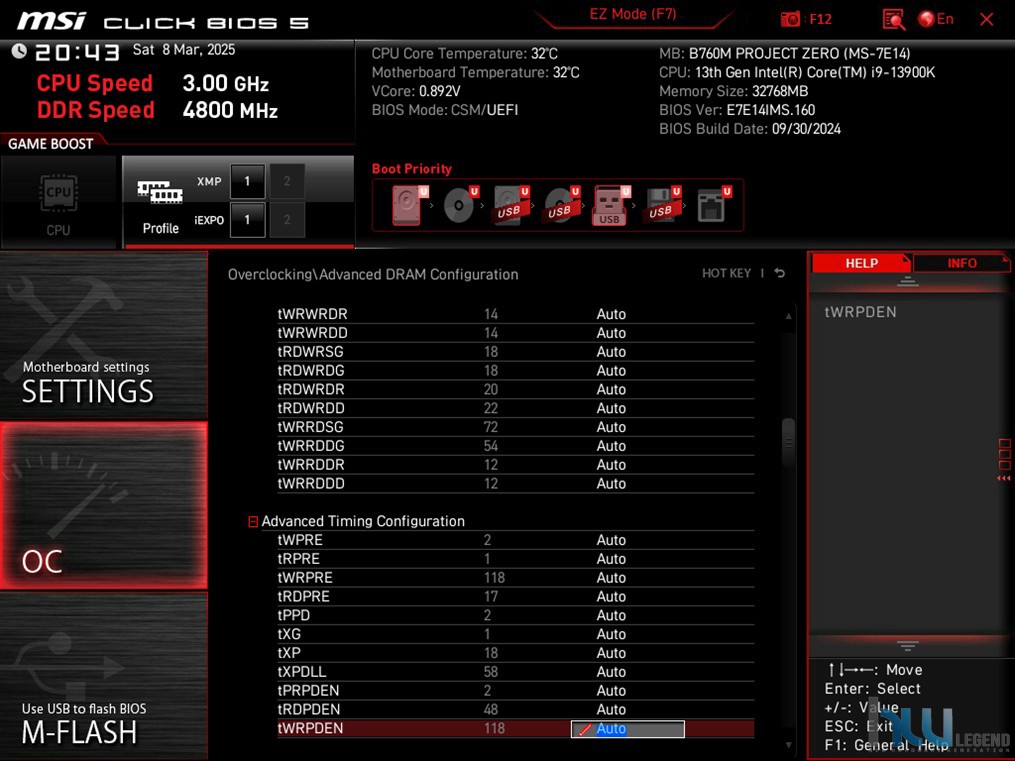The width and height of the screenshot is (1015, 761).
Task: Select the hard disk boot priority icon
Action: pyautogui.click(x=408, y=205)
